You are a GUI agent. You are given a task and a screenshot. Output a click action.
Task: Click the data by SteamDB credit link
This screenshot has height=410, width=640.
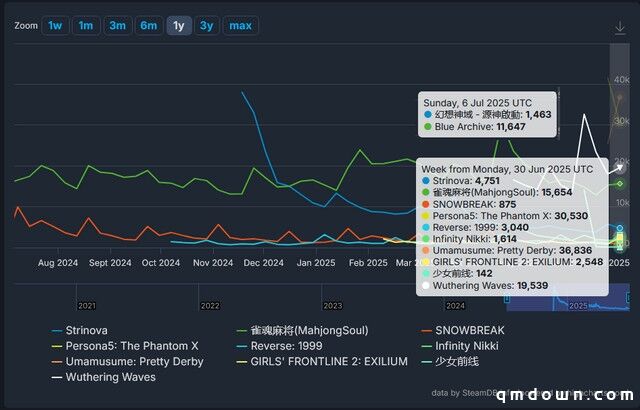click(463, 393)
